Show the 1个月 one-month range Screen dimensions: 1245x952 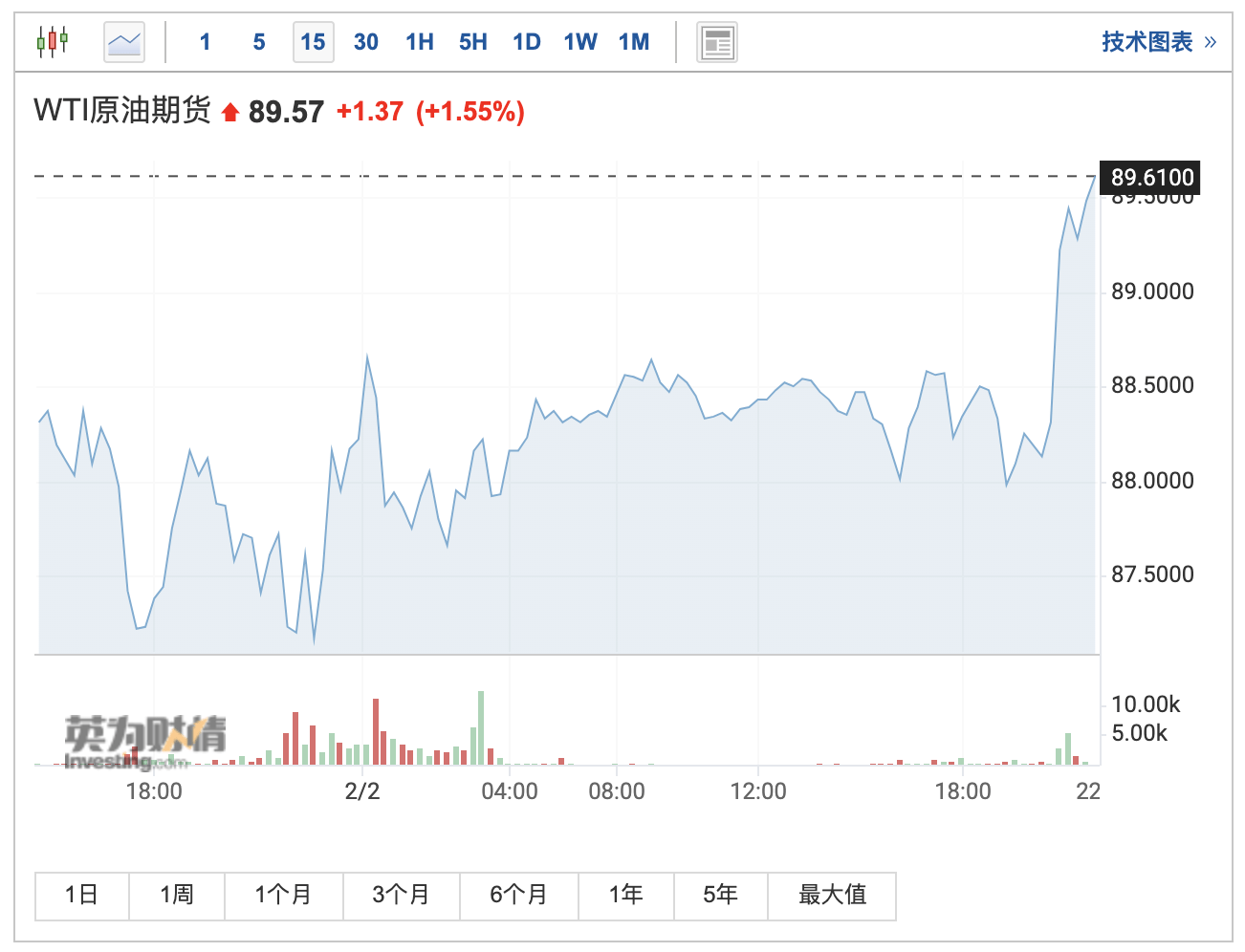tap(283, 896)
